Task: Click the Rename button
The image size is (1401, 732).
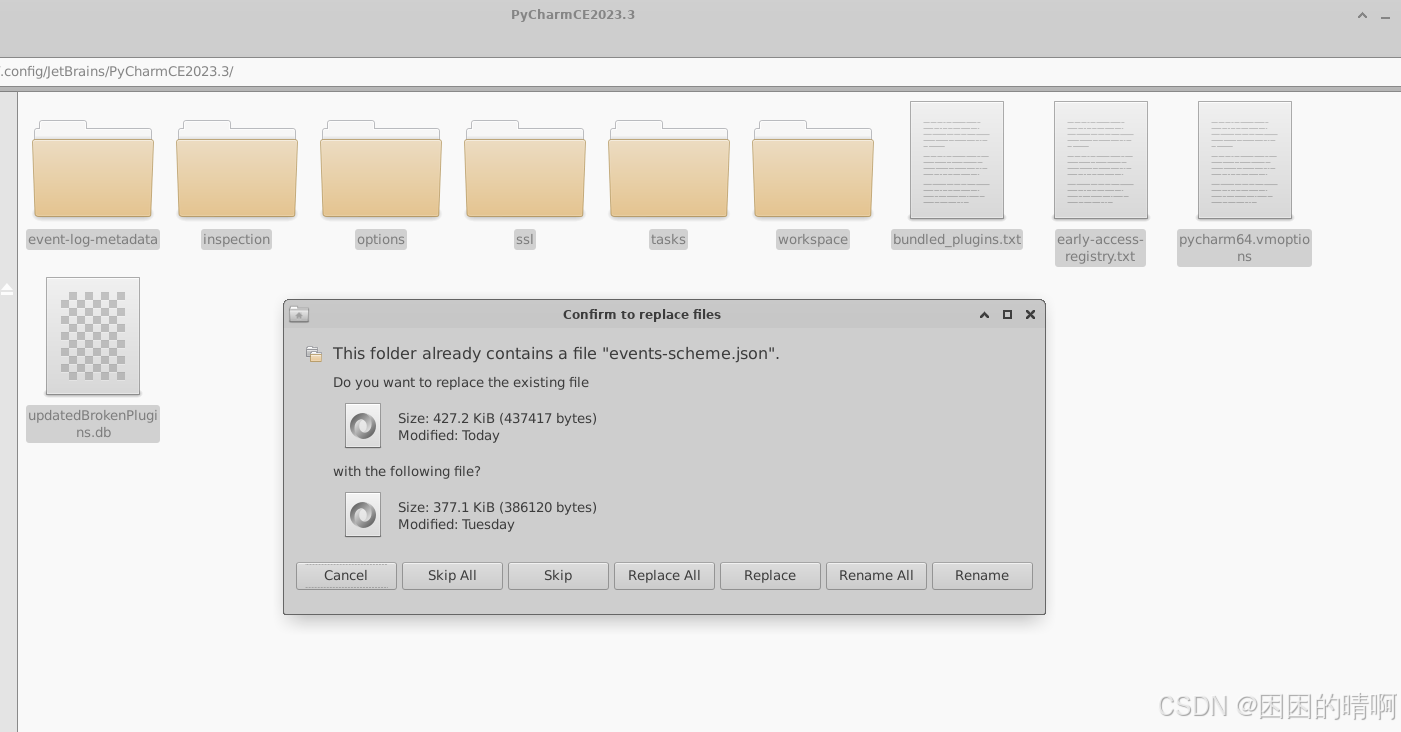Action: (x=982, y=575)
